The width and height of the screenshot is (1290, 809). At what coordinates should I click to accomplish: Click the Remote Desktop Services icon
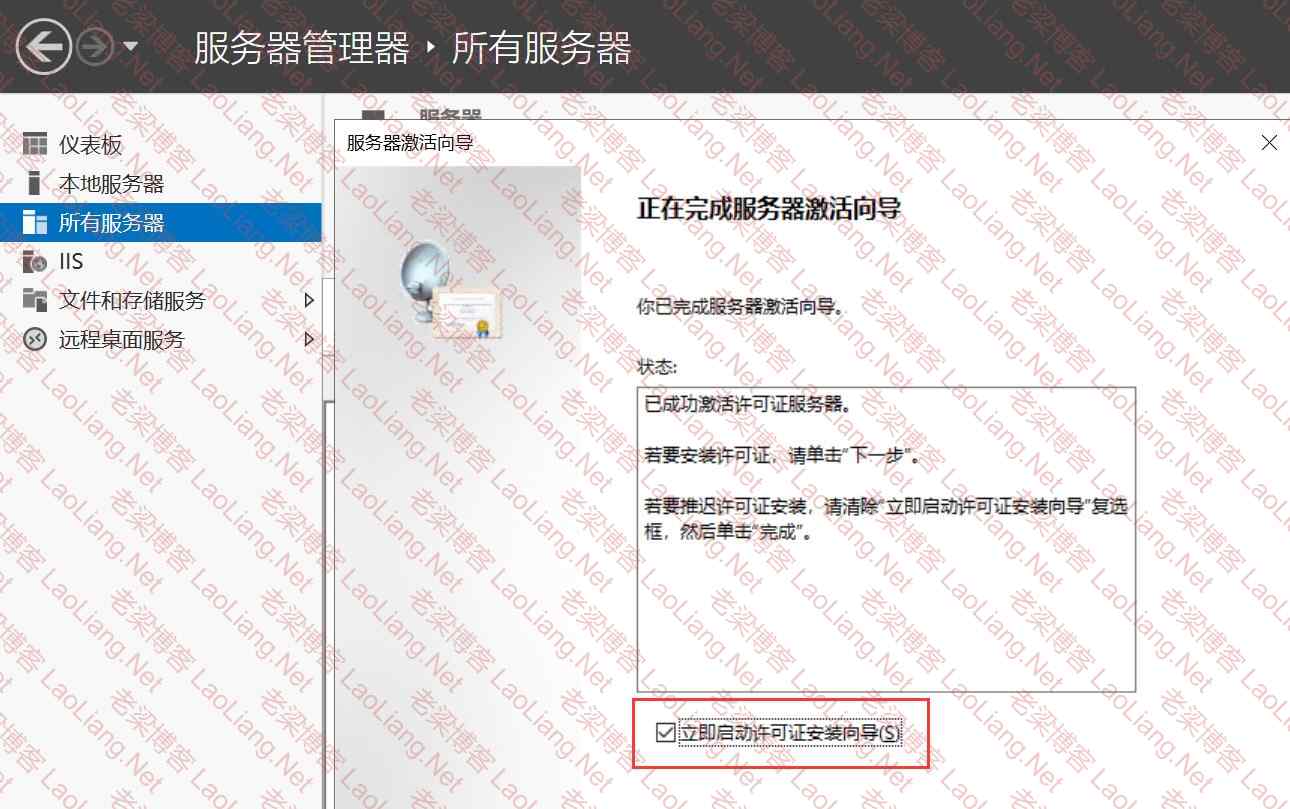coord(35,339)
